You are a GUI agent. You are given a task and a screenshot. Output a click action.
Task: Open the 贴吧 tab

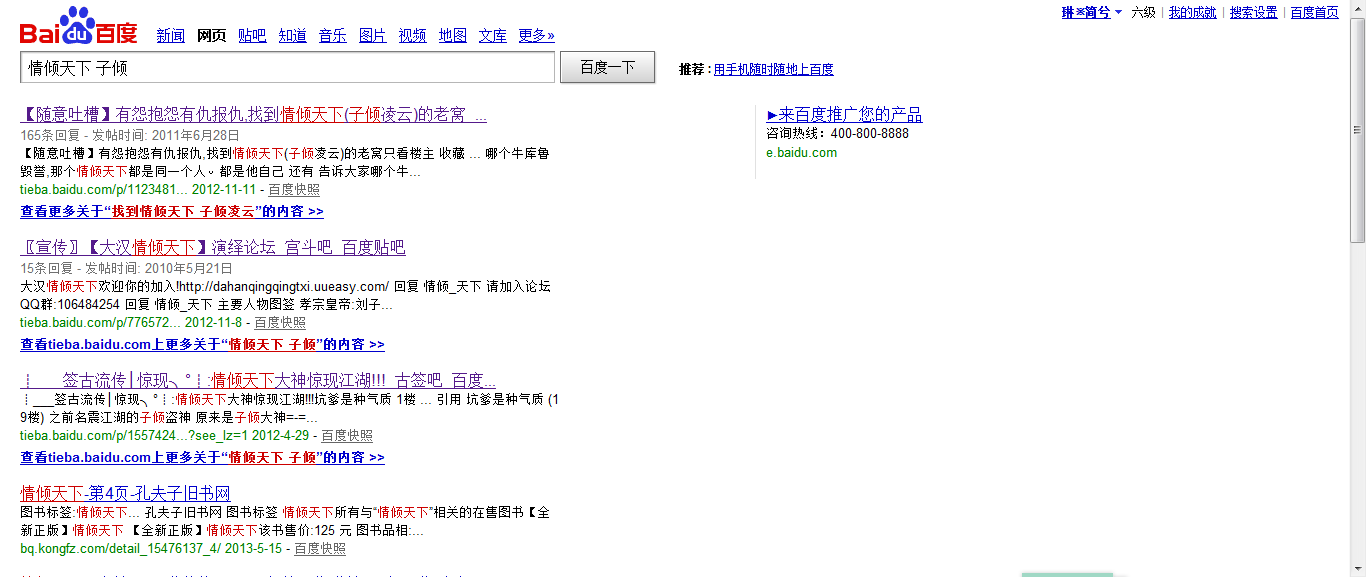[x=252, y=35]
